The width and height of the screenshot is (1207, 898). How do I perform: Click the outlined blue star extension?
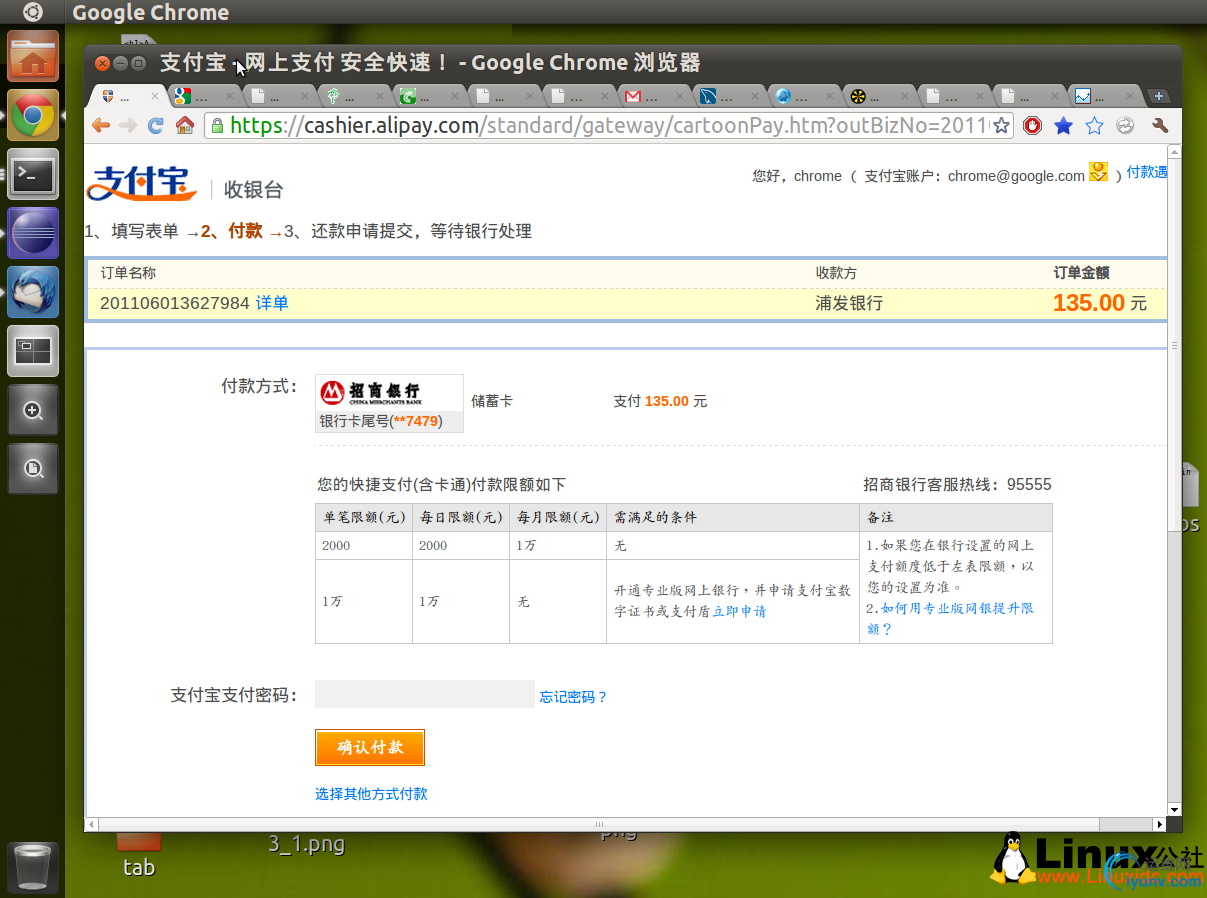click(x=1094, y=125)
